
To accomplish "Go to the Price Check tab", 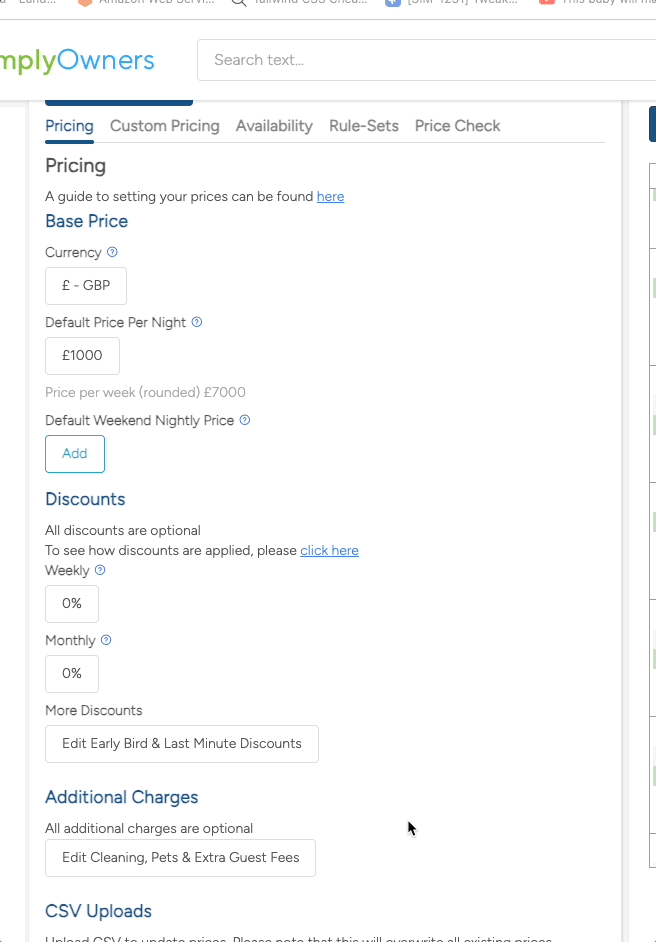I will point(457,125).
